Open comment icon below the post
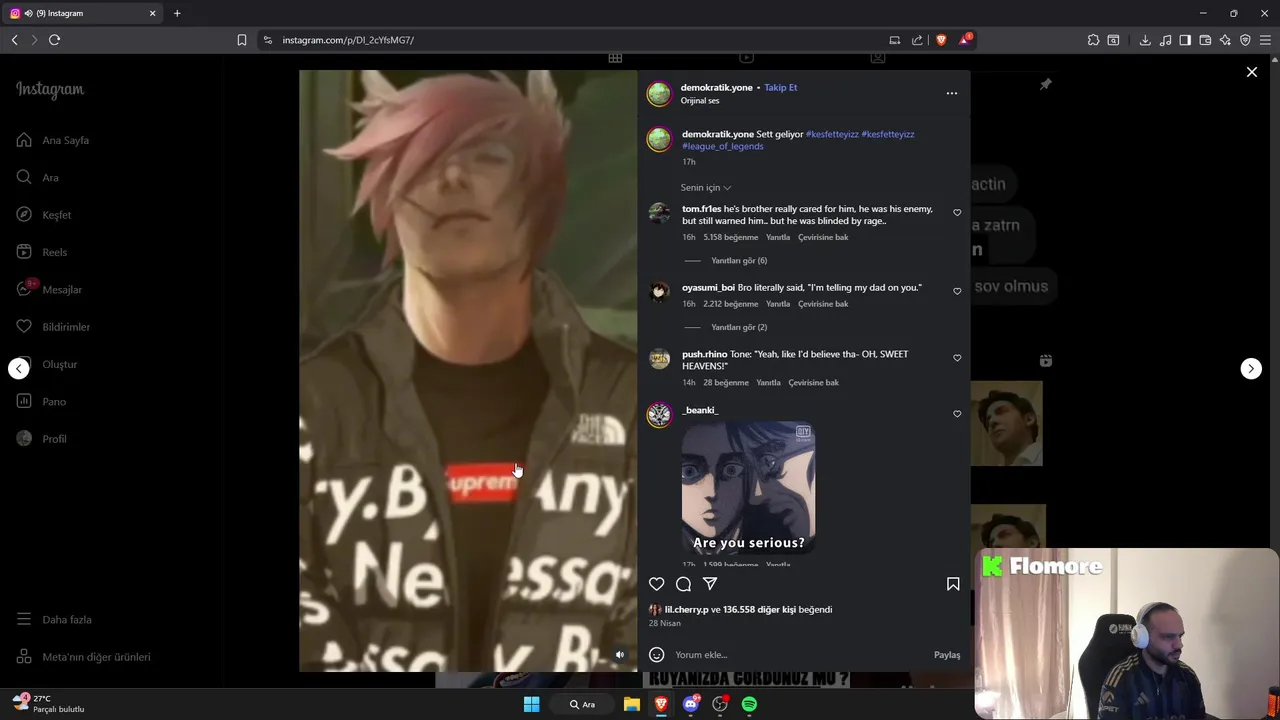 [683, 584]
